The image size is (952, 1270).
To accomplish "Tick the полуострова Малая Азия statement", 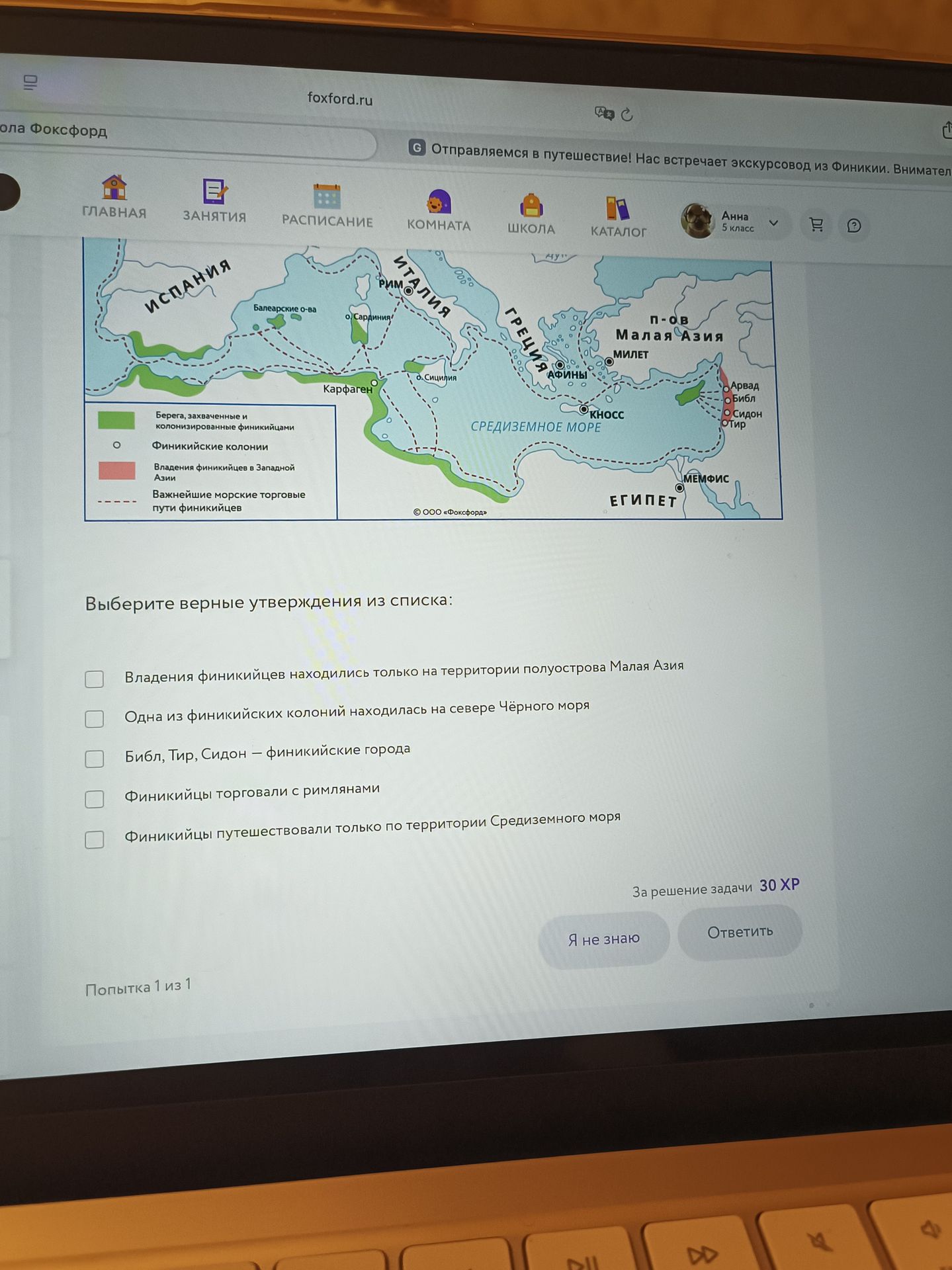I will pos(95,679).
